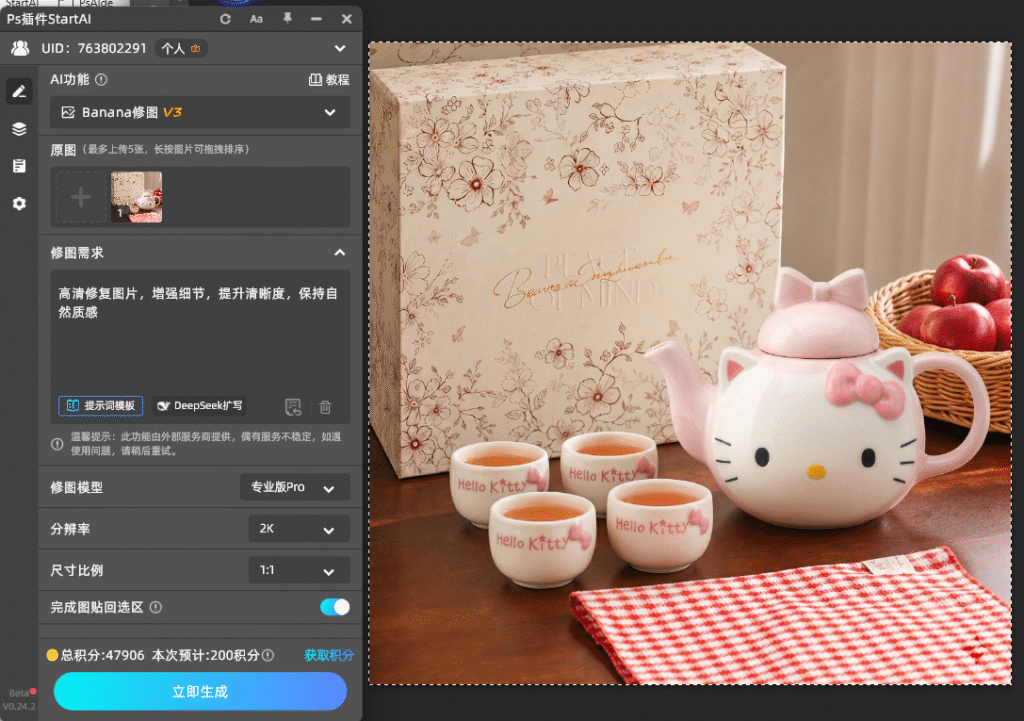The image size is (1024, 721).
Task: Open the settings gear sidebar icon
Action: click(x=19, y=204)
